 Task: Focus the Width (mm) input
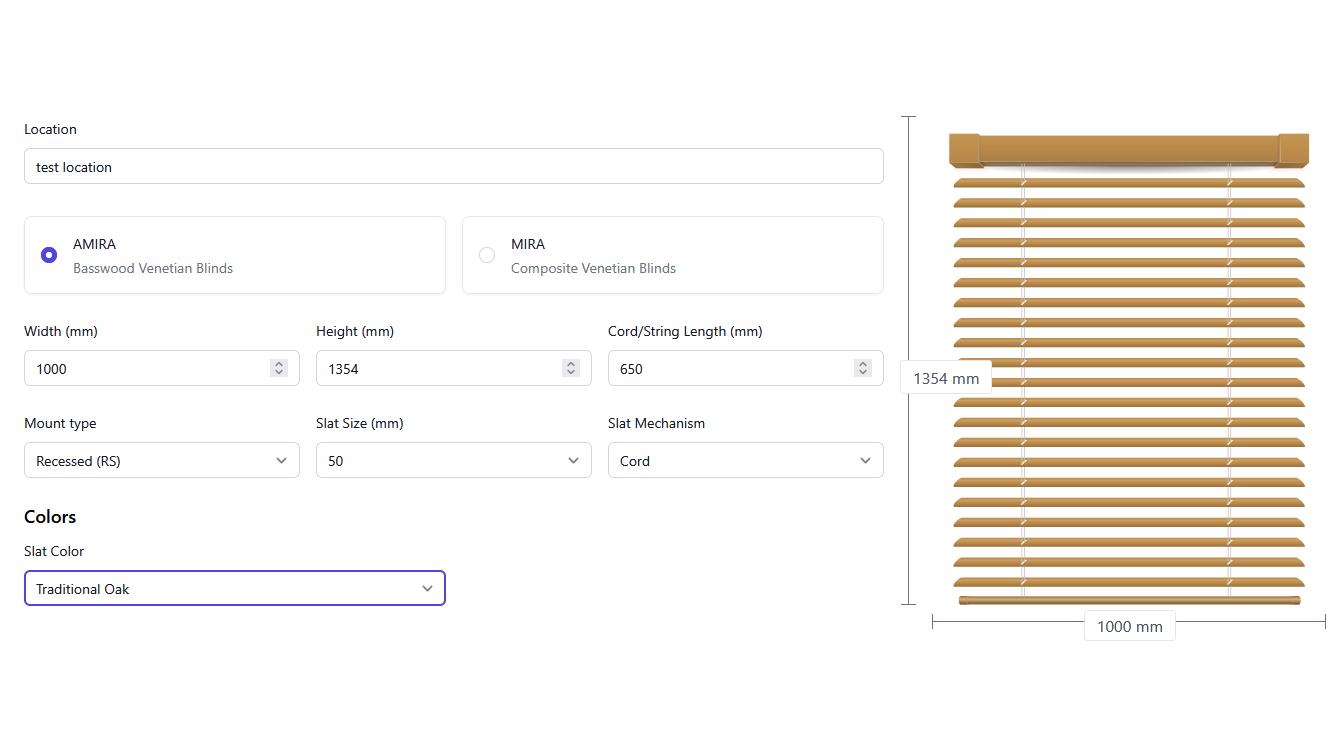pyautogui.click(x=162, y=369)
